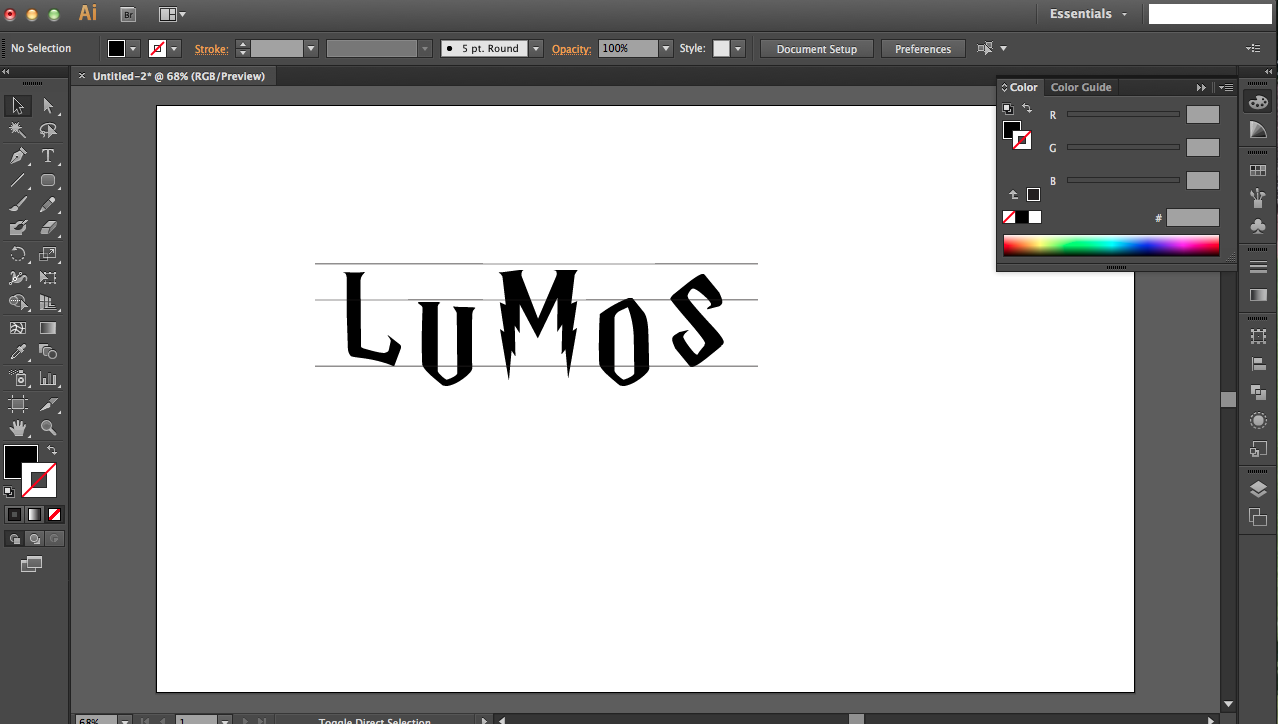Swap fill and stroke in toolbox
This screenshot has width=1278, height=724.
point(52,451)
